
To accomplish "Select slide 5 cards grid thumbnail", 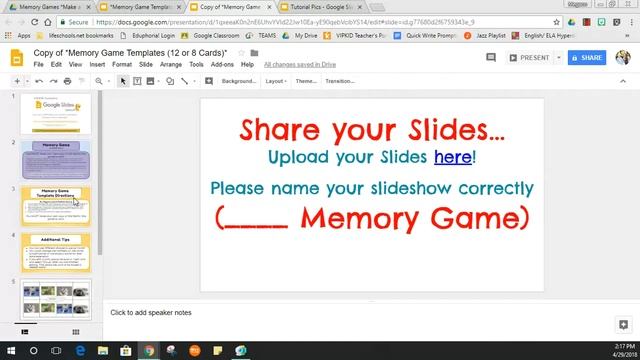I will [x=56, y=299].
